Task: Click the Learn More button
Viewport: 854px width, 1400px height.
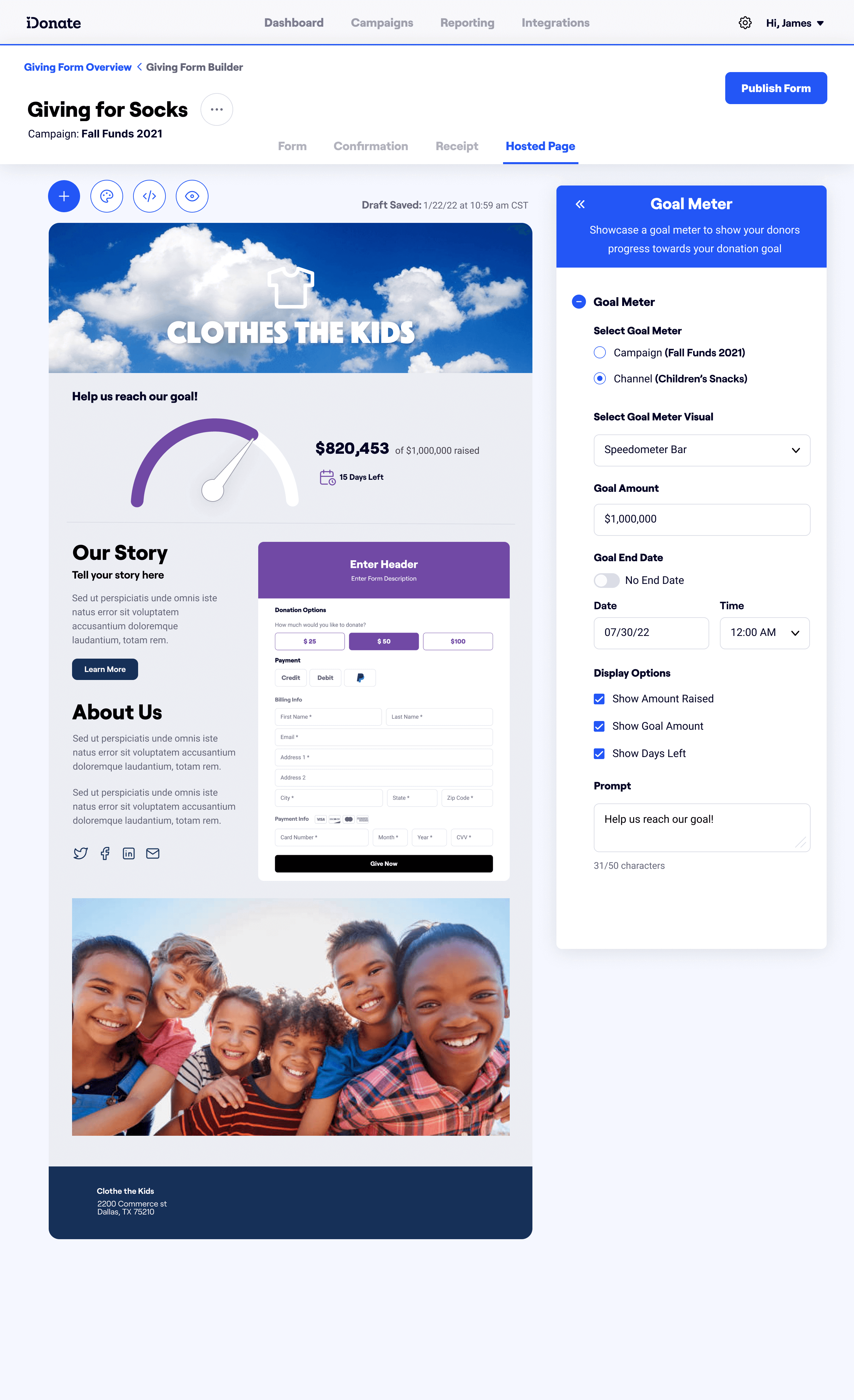Action: click(105, 669)
